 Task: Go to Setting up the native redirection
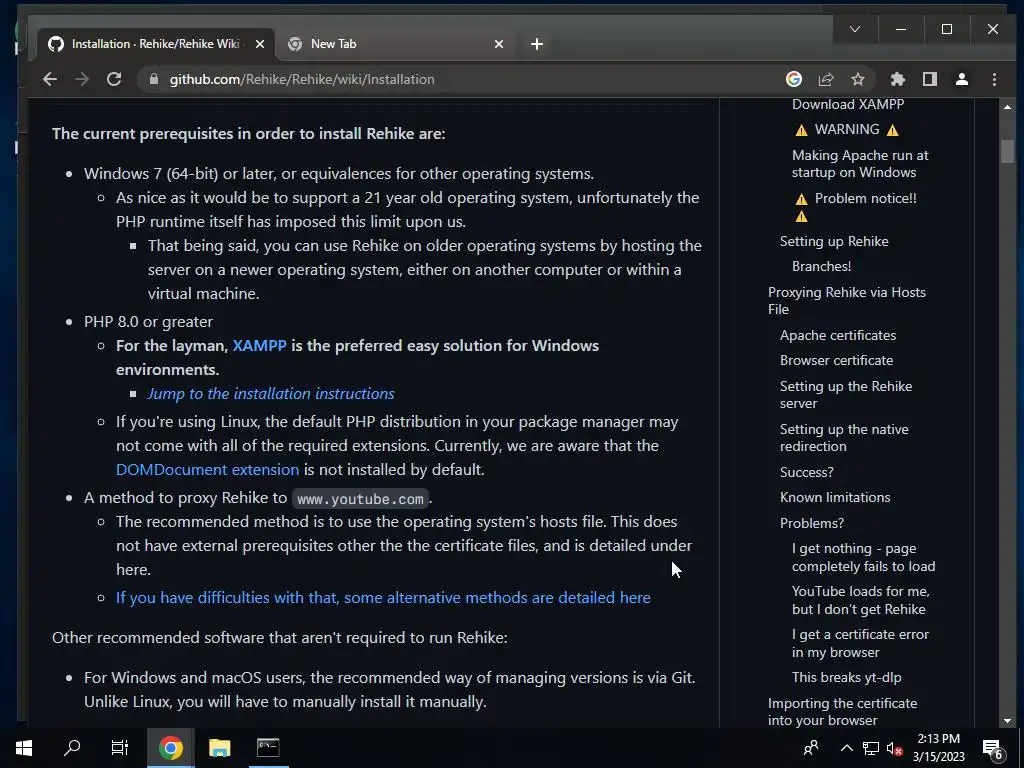[844, 438]
